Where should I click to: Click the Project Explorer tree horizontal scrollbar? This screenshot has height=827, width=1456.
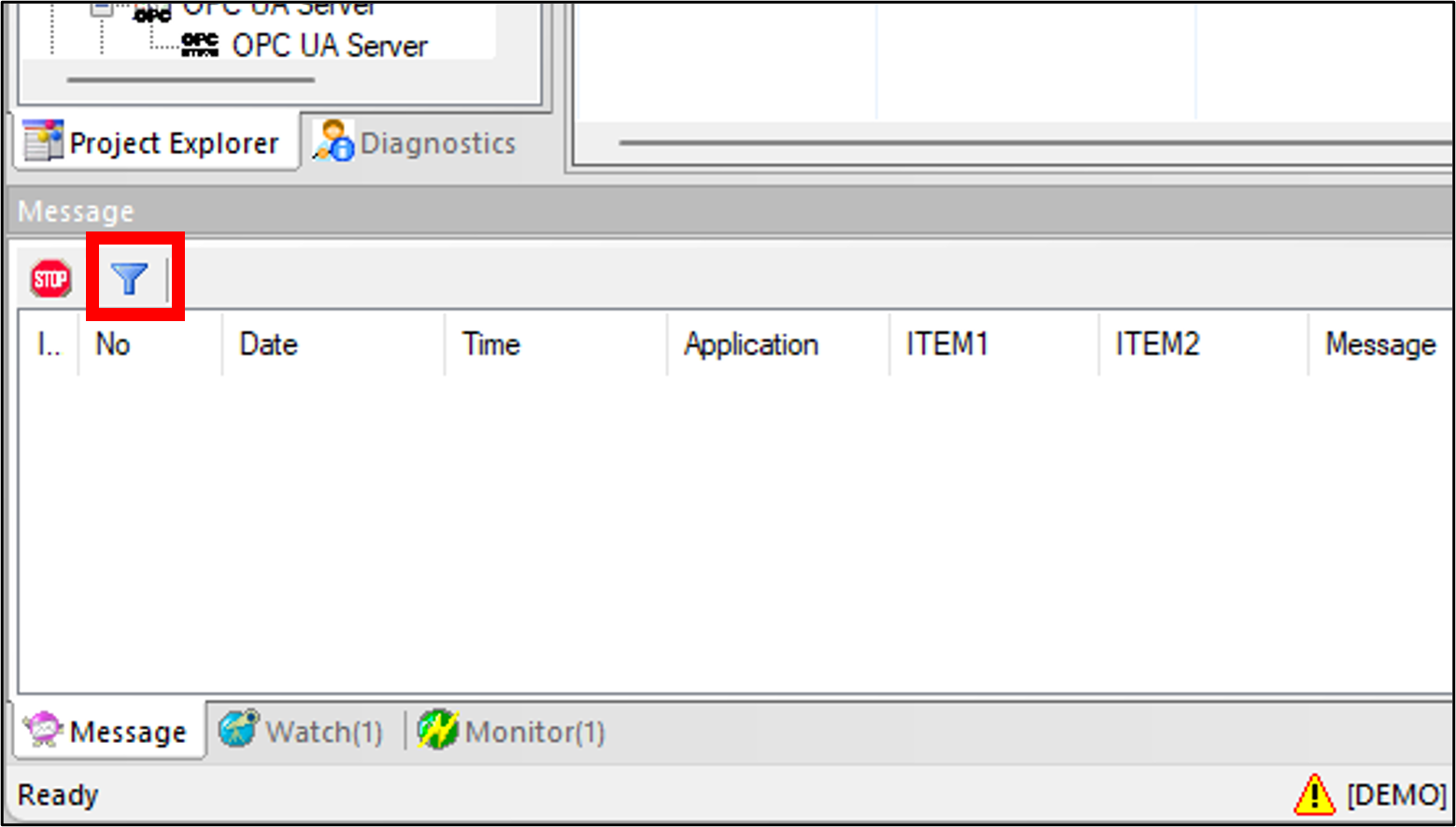point(191,80)
